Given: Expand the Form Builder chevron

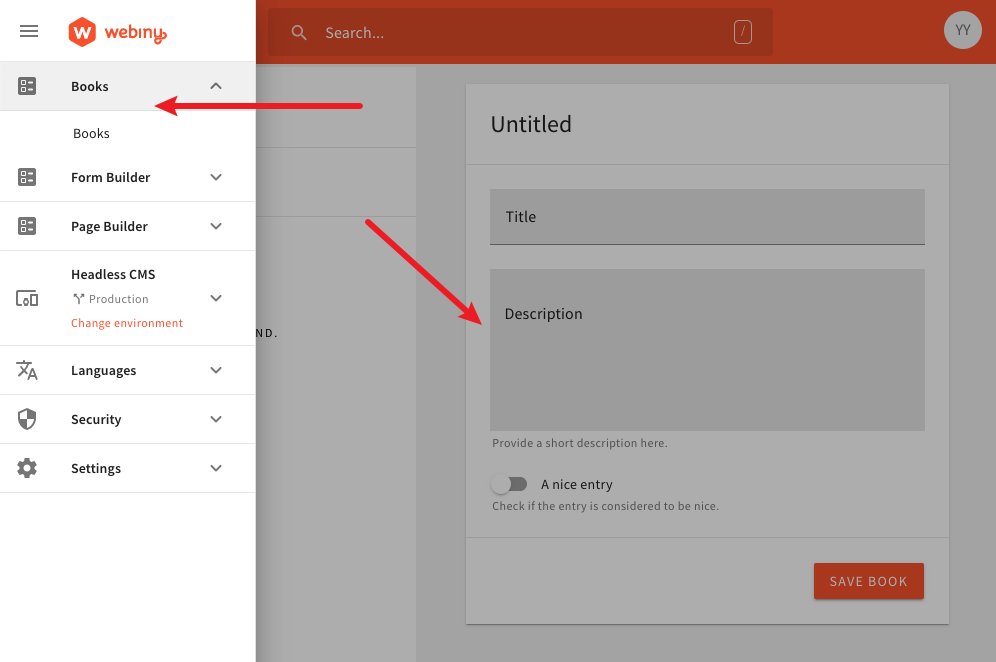Looking at the screenshot, I should (216, 177).
